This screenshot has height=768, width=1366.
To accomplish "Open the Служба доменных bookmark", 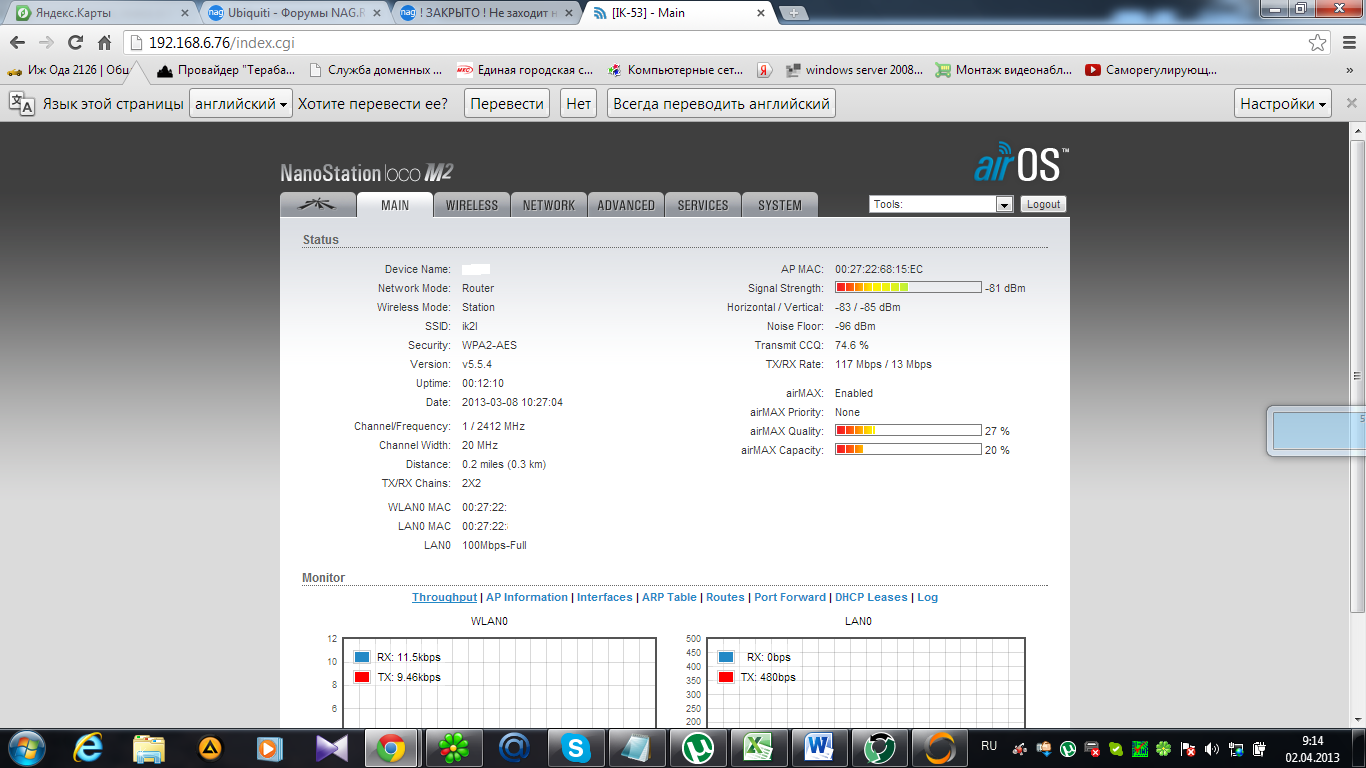I will (377, 70).
